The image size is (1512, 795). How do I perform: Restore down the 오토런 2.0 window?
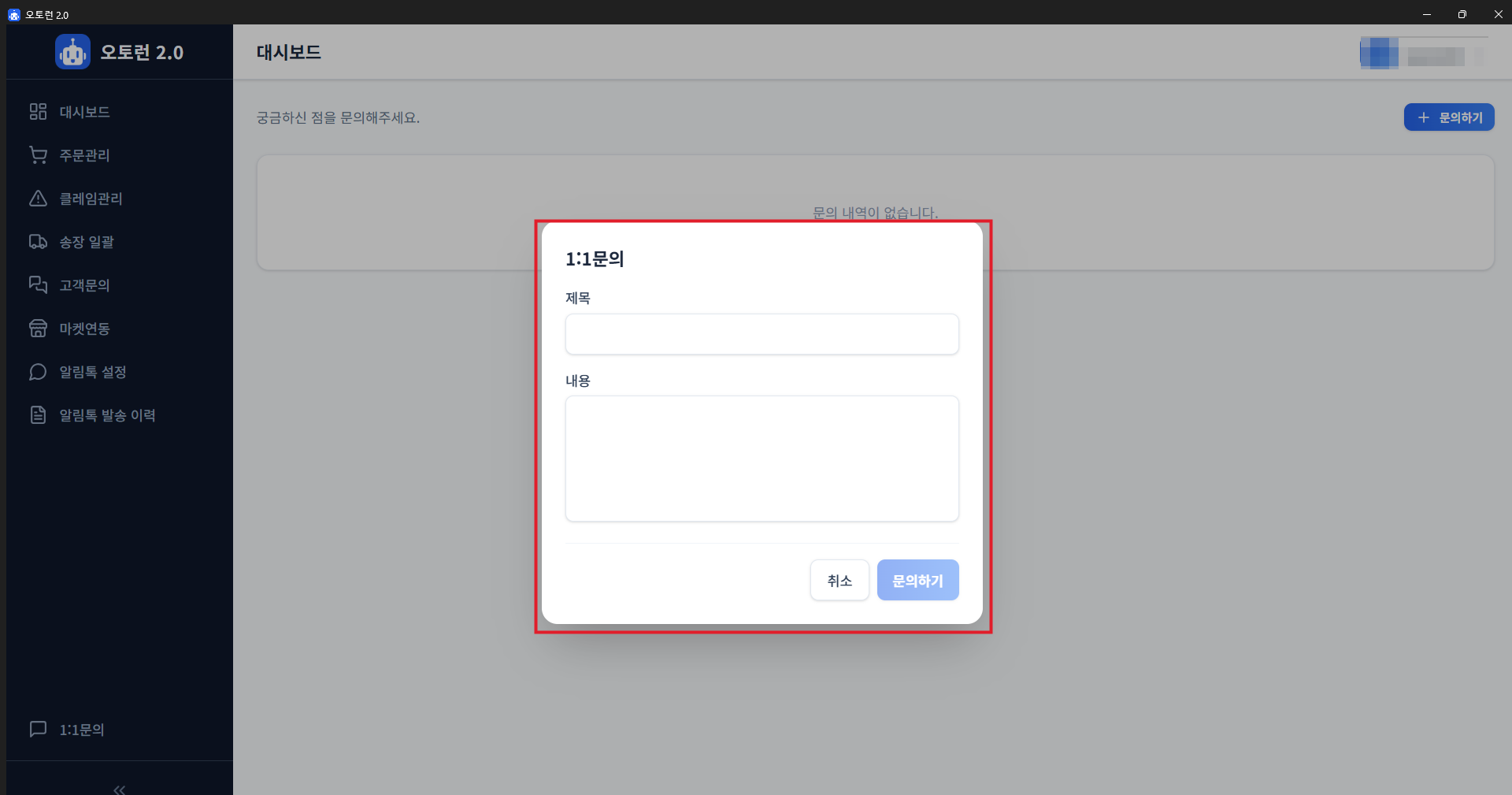(1462, 14)
